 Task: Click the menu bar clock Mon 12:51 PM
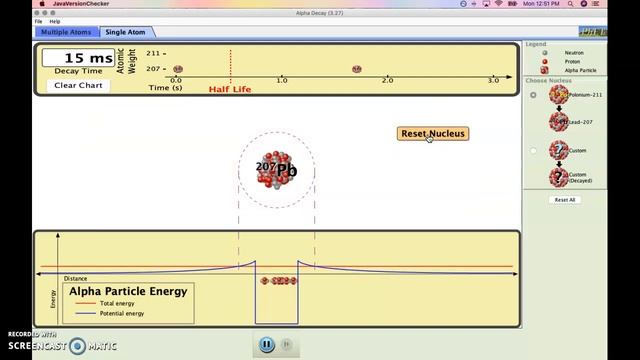coord(541,4)
